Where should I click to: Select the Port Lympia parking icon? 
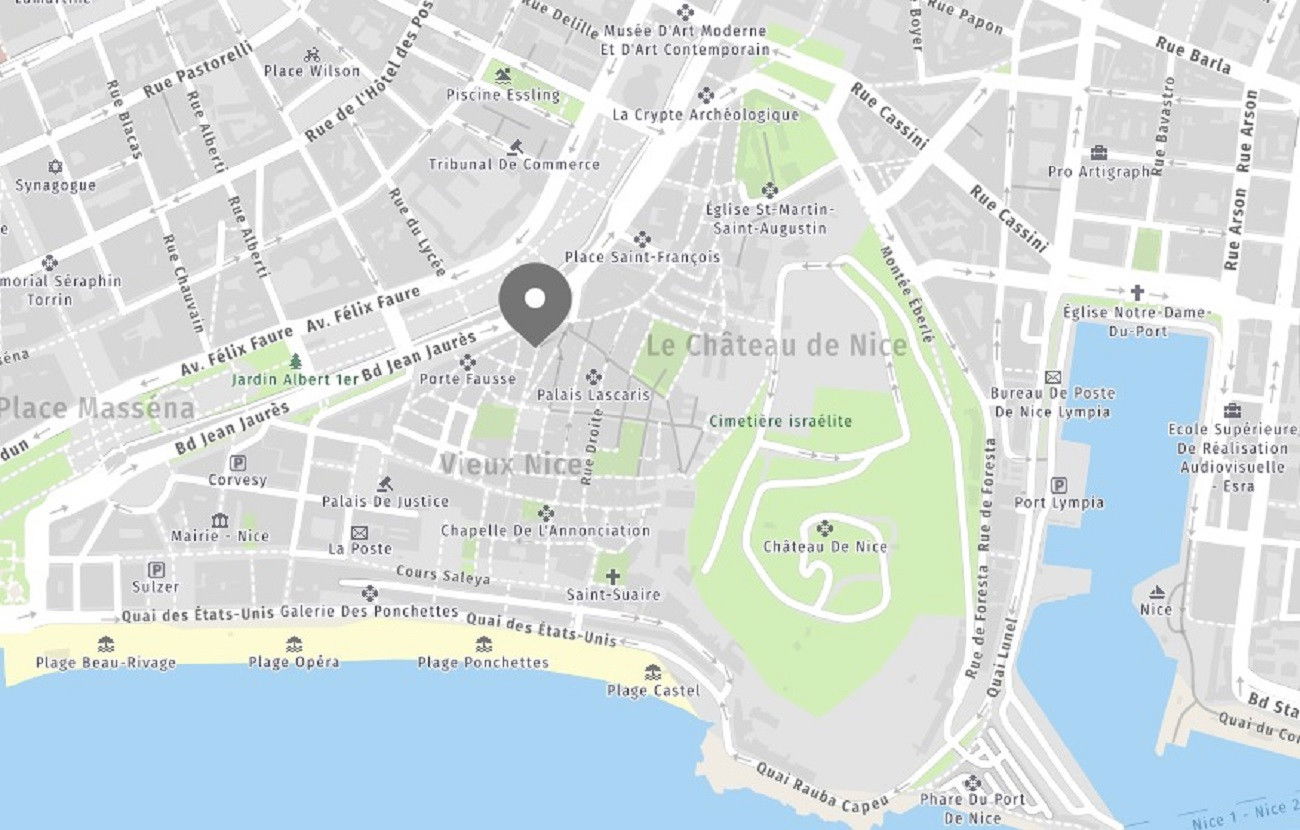(x=1059, y=485)
